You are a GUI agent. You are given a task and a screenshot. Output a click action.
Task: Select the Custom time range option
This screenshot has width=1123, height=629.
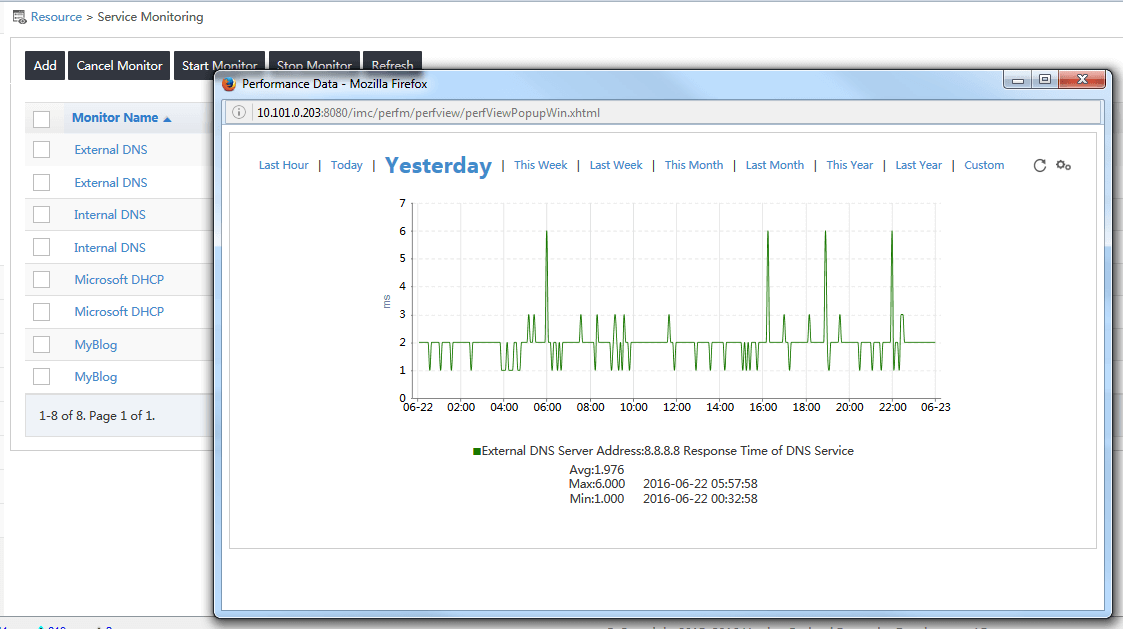click(x=983, y=165)
